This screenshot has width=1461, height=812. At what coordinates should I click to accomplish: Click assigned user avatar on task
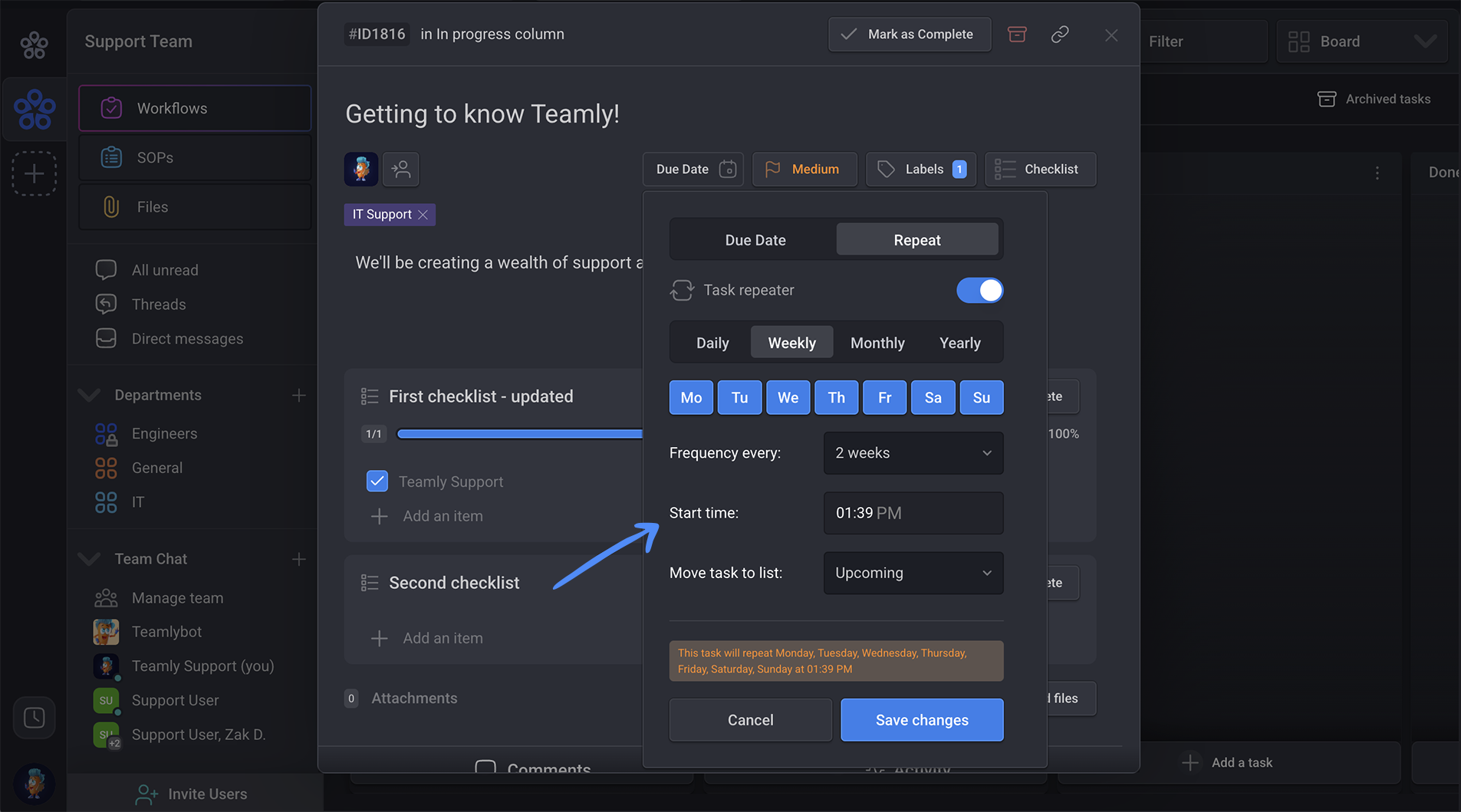click(361, 169)
